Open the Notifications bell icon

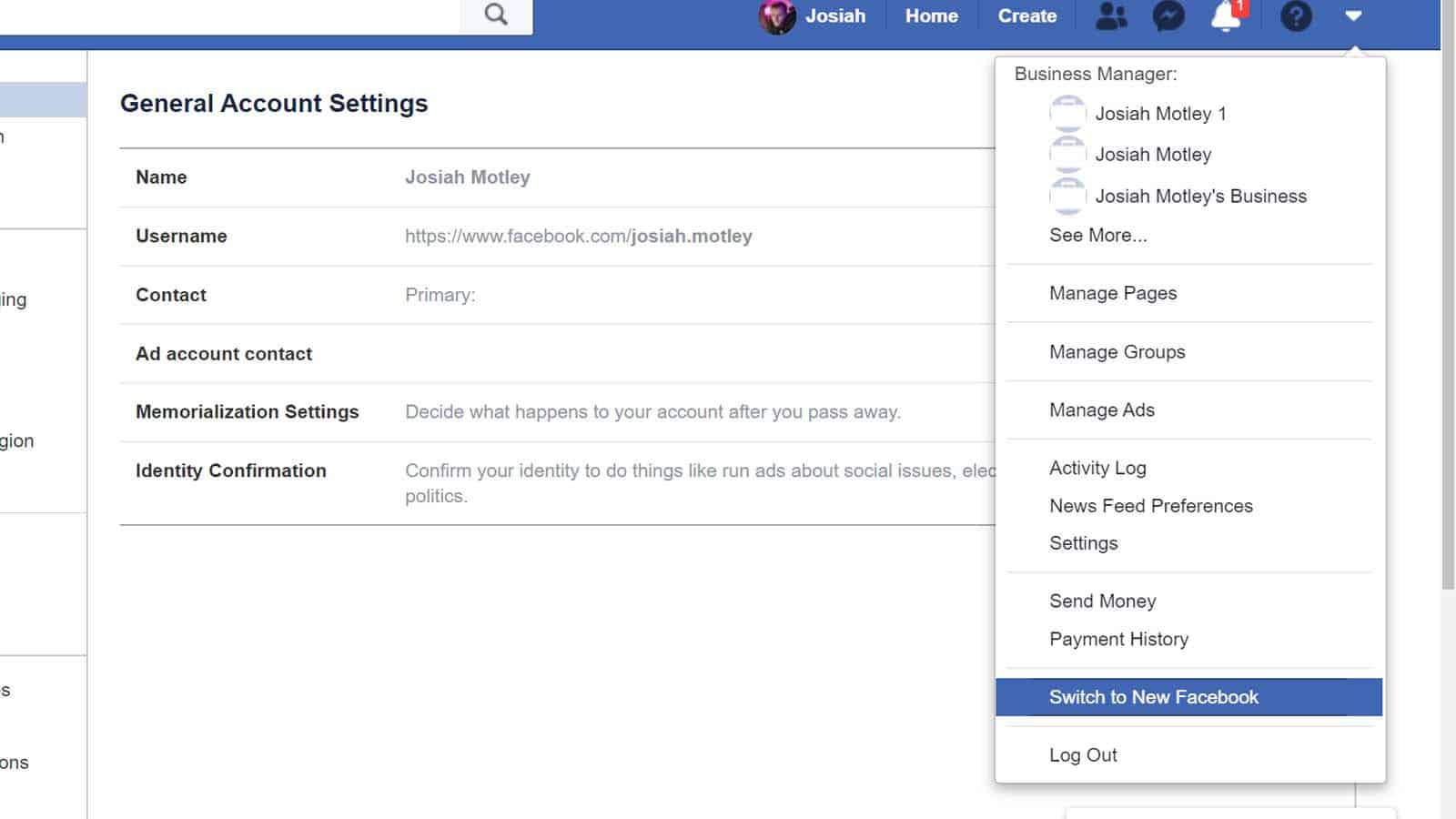tap(1227, 15)
